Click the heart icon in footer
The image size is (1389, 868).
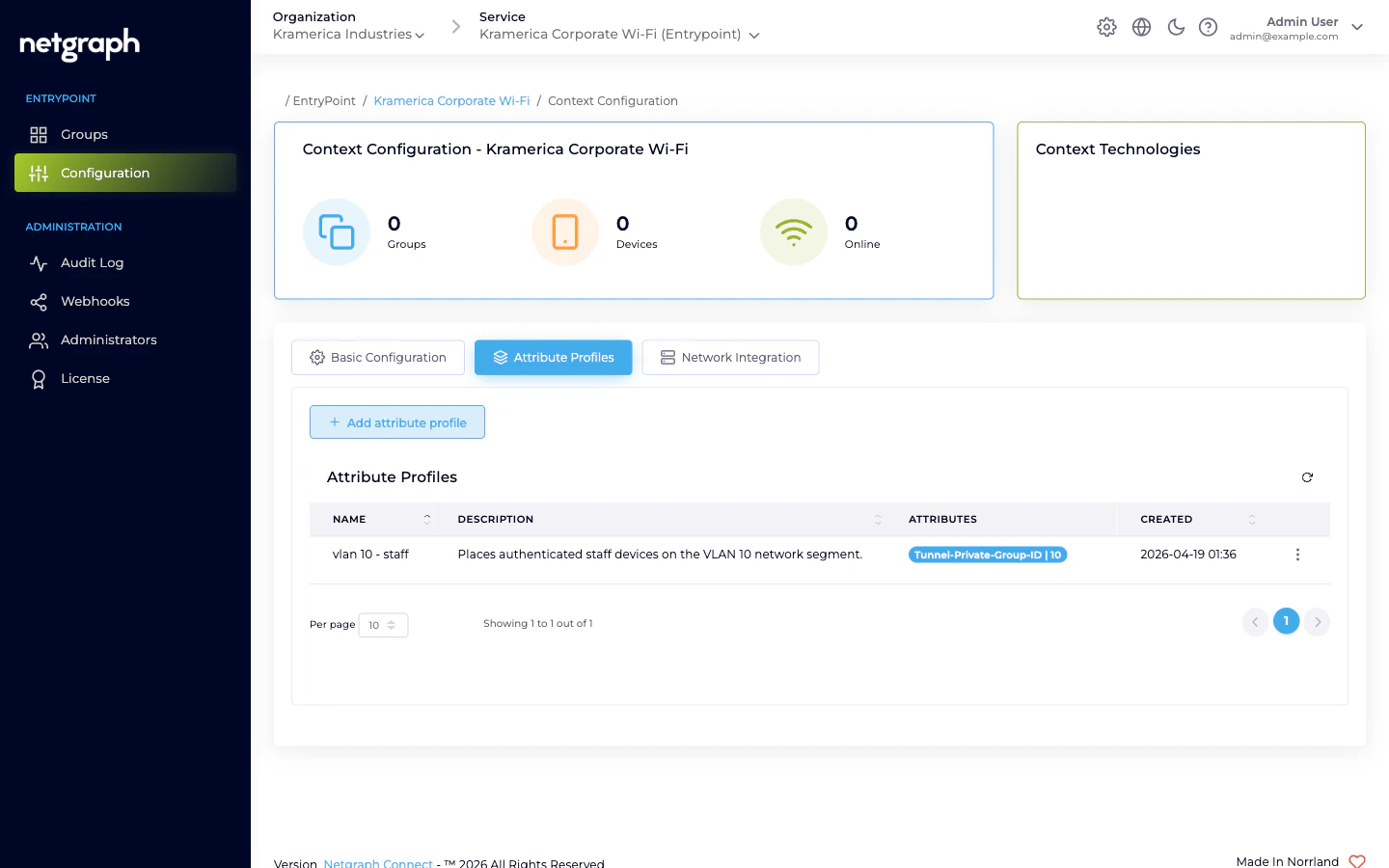(x=1357, y=861)
